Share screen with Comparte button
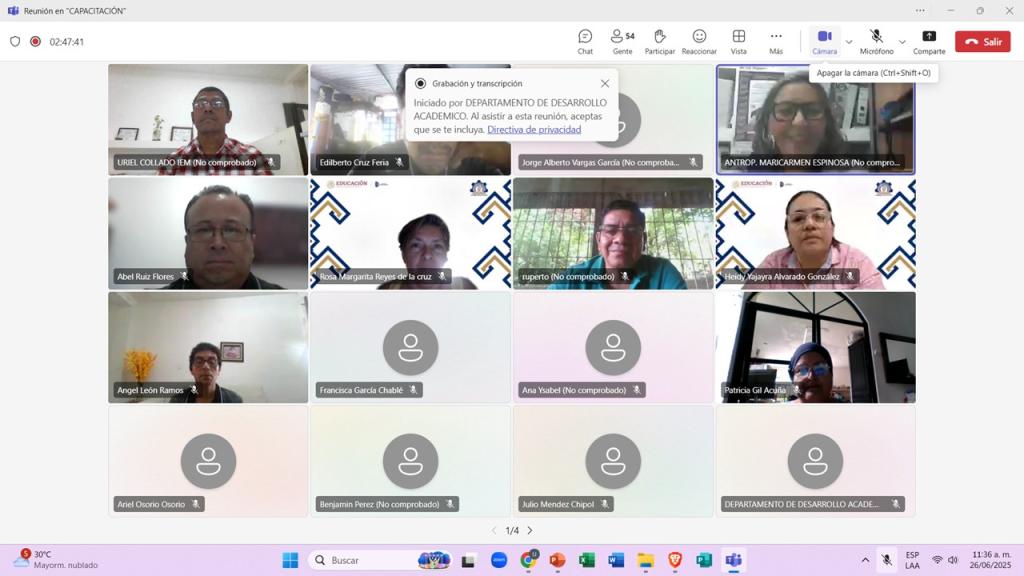Screen dimensions: 1024x576 (928, 41)
